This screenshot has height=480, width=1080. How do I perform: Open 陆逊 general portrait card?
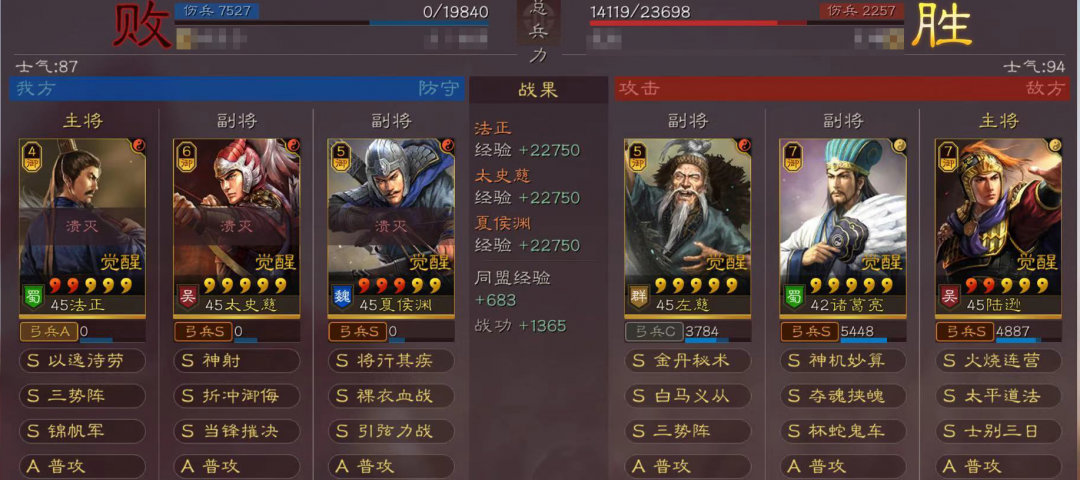coord(998,227)
